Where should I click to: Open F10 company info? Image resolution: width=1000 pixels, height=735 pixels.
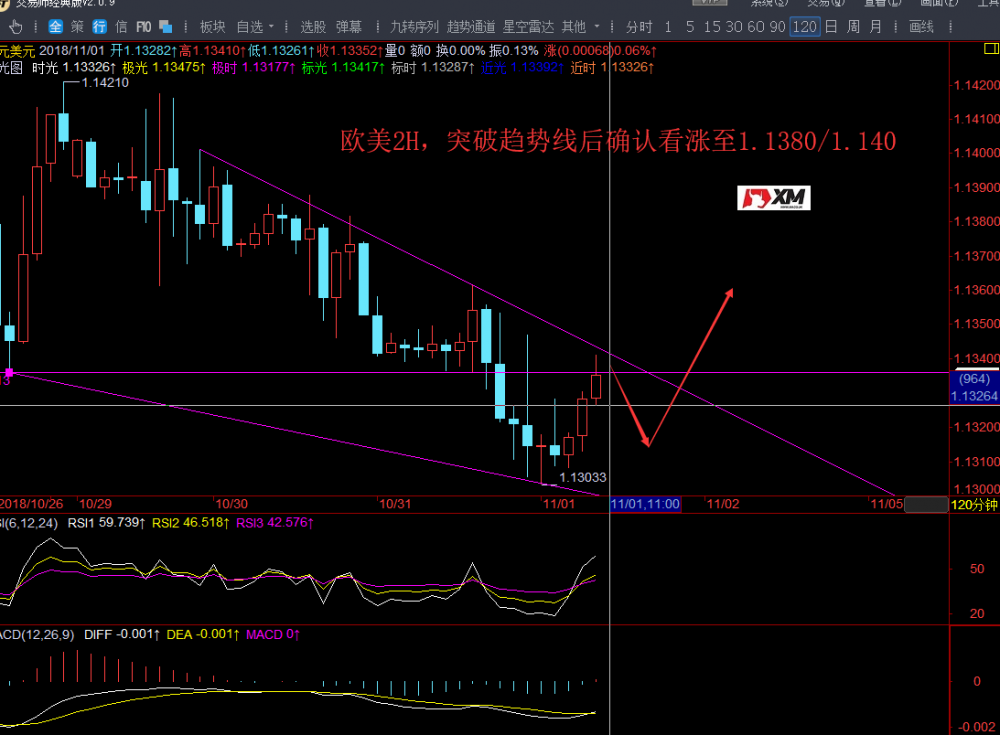pos(144,27)
